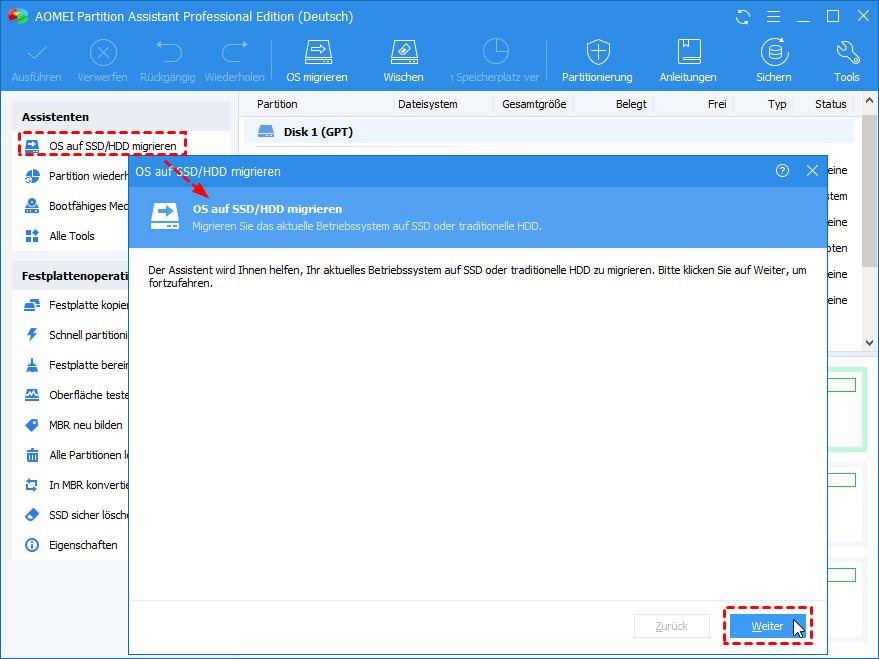
Task: Click the Zurück button
Action: coord(672,626)
